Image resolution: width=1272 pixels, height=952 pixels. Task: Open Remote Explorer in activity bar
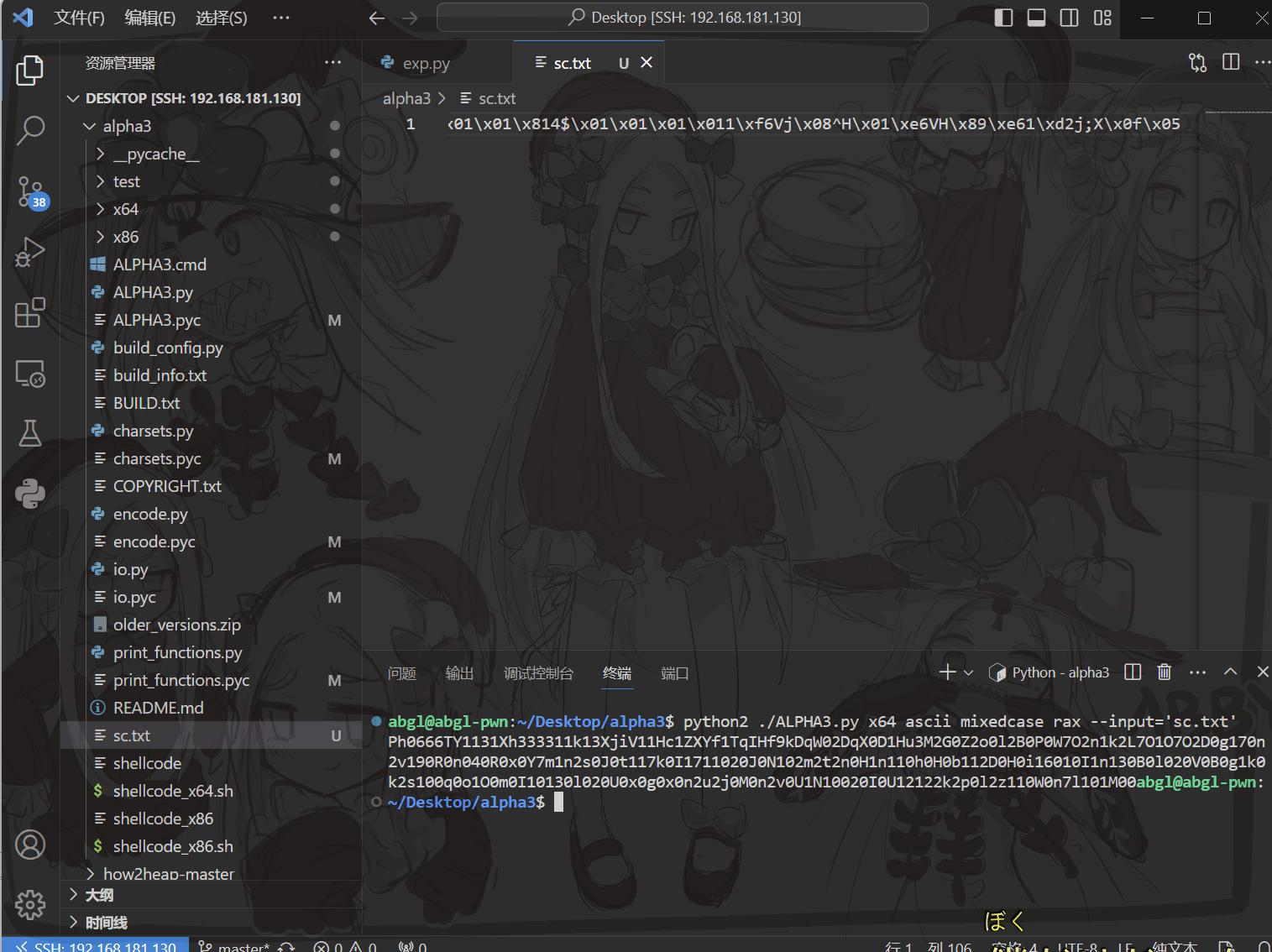coord(30,374)
